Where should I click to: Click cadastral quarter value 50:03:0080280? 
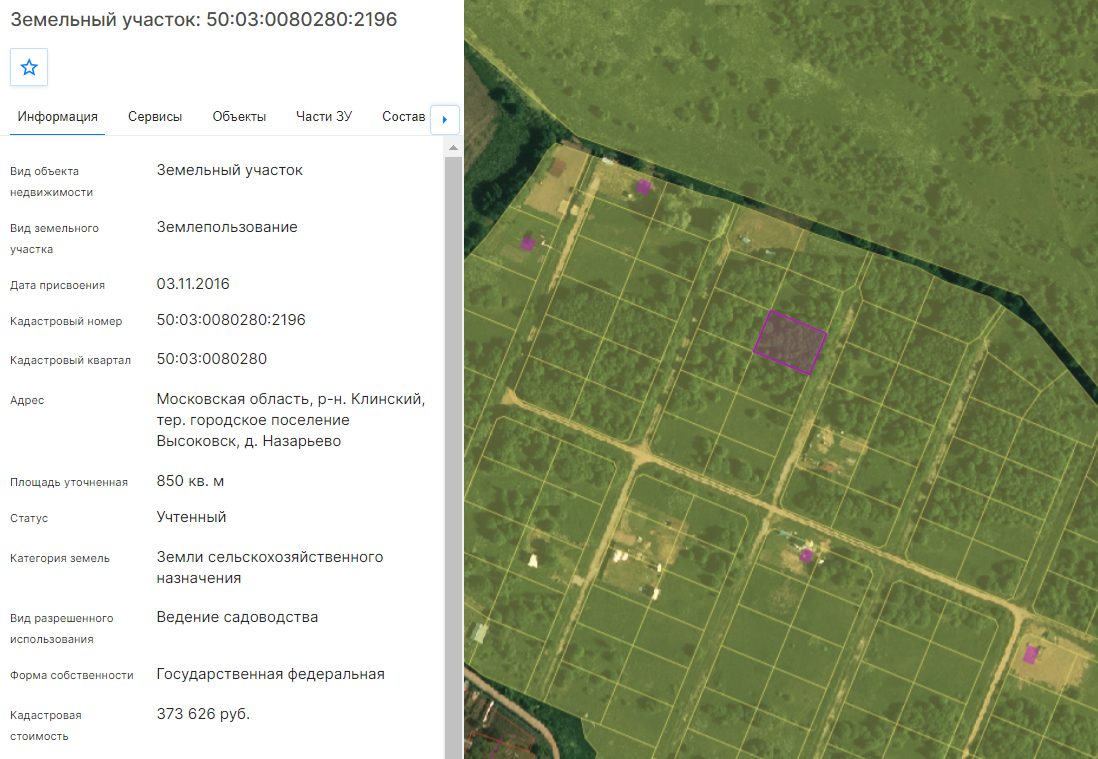point(211,359)
